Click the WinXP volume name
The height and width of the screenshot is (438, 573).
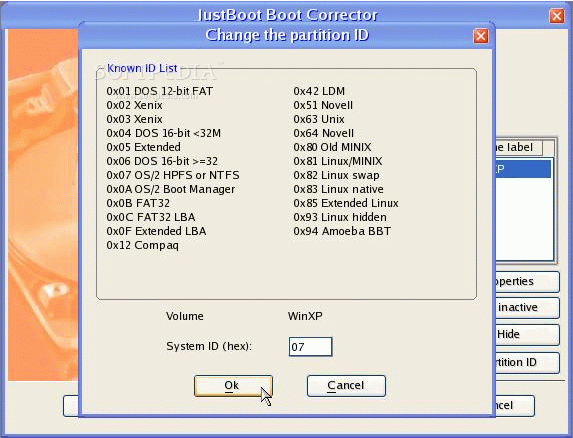click(305, 316)
